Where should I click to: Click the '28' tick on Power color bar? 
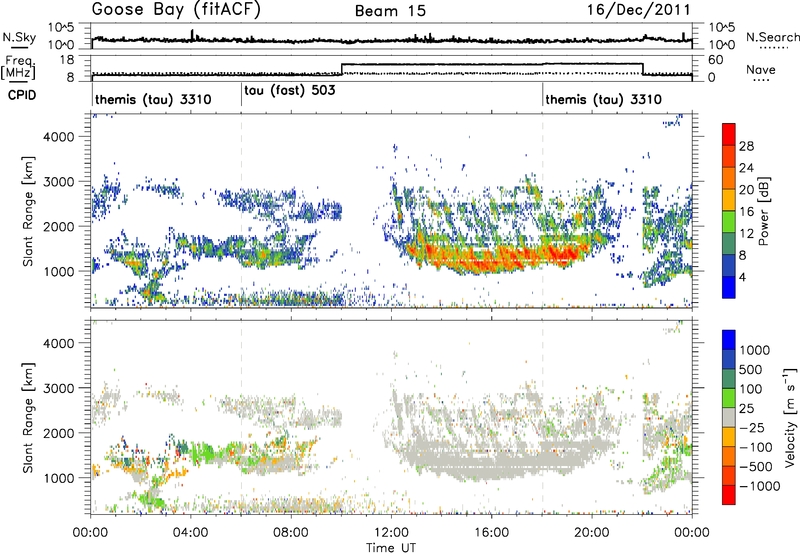[746, 146]
